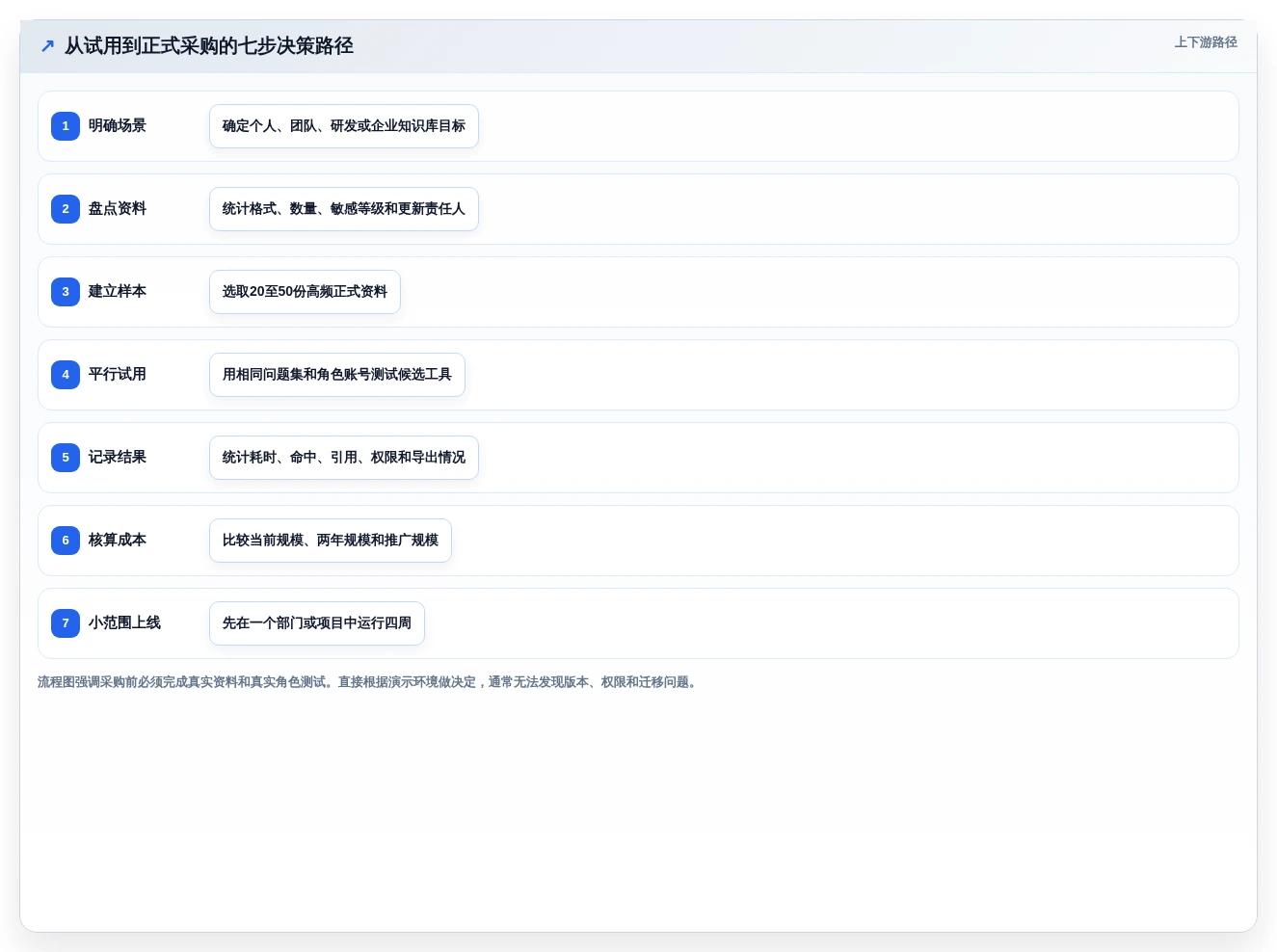Open the 比较当前规模、两年规模和推广规模 chip

pos(331,541)
